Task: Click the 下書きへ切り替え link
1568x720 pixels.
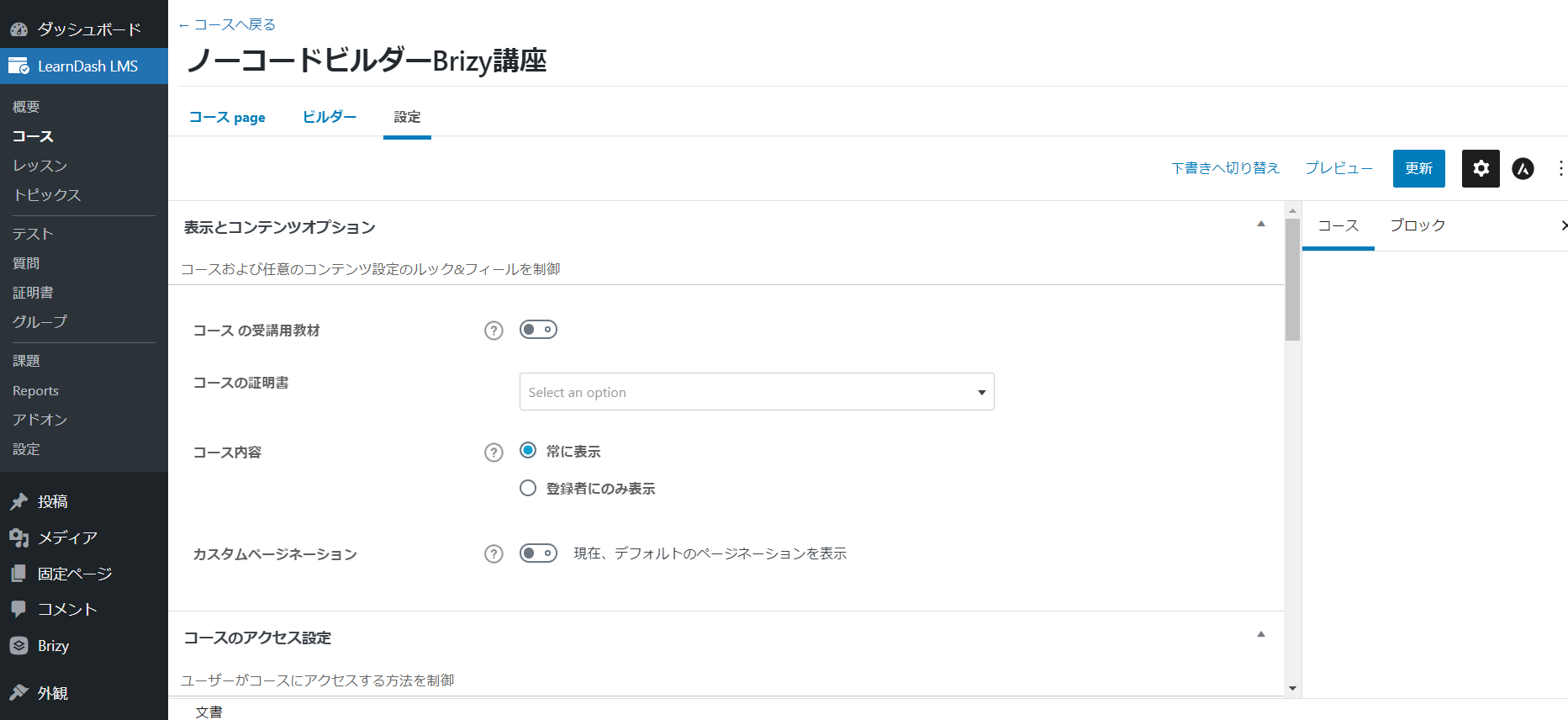Action: pos(1225,168)
